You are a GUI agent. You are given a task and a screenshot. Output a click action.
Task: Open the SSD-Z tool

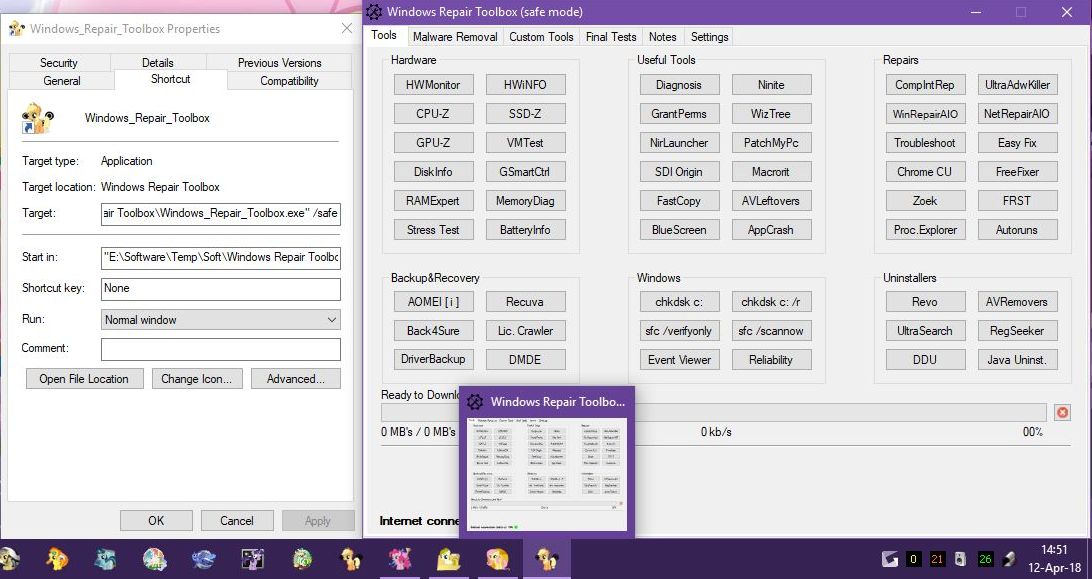point(525,114)
